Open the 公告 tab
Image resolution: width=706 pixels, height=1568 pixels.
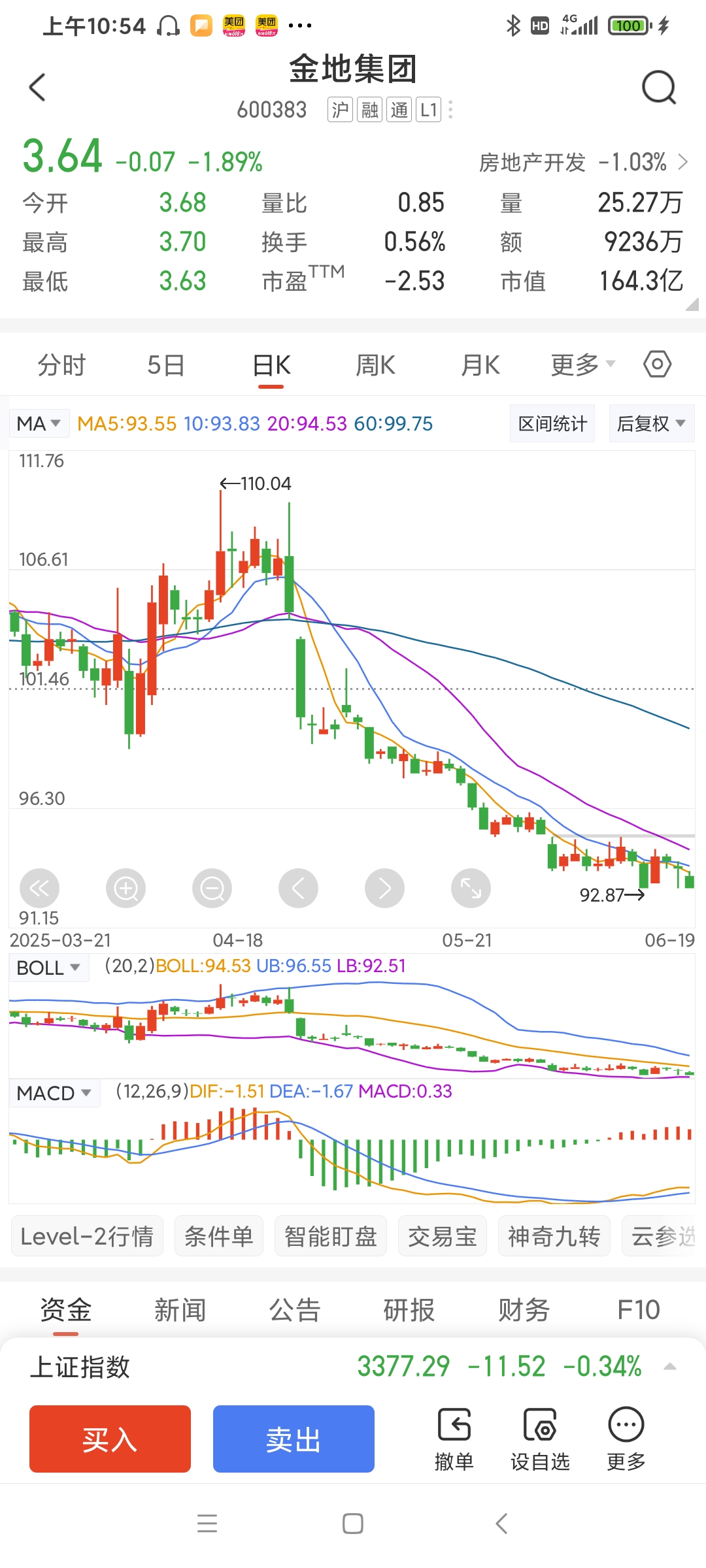tap(295, 1309)
